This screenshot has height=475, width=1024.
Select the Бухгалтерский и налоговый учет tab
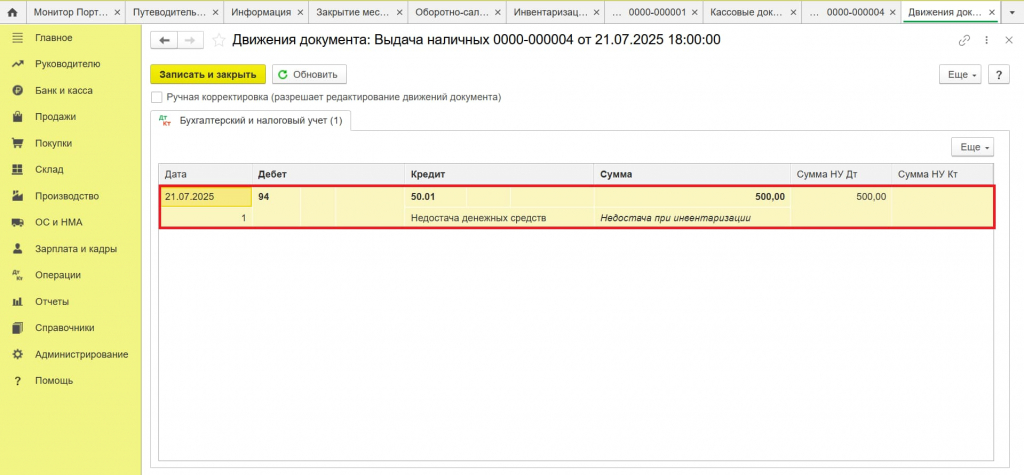pos(251,121)
